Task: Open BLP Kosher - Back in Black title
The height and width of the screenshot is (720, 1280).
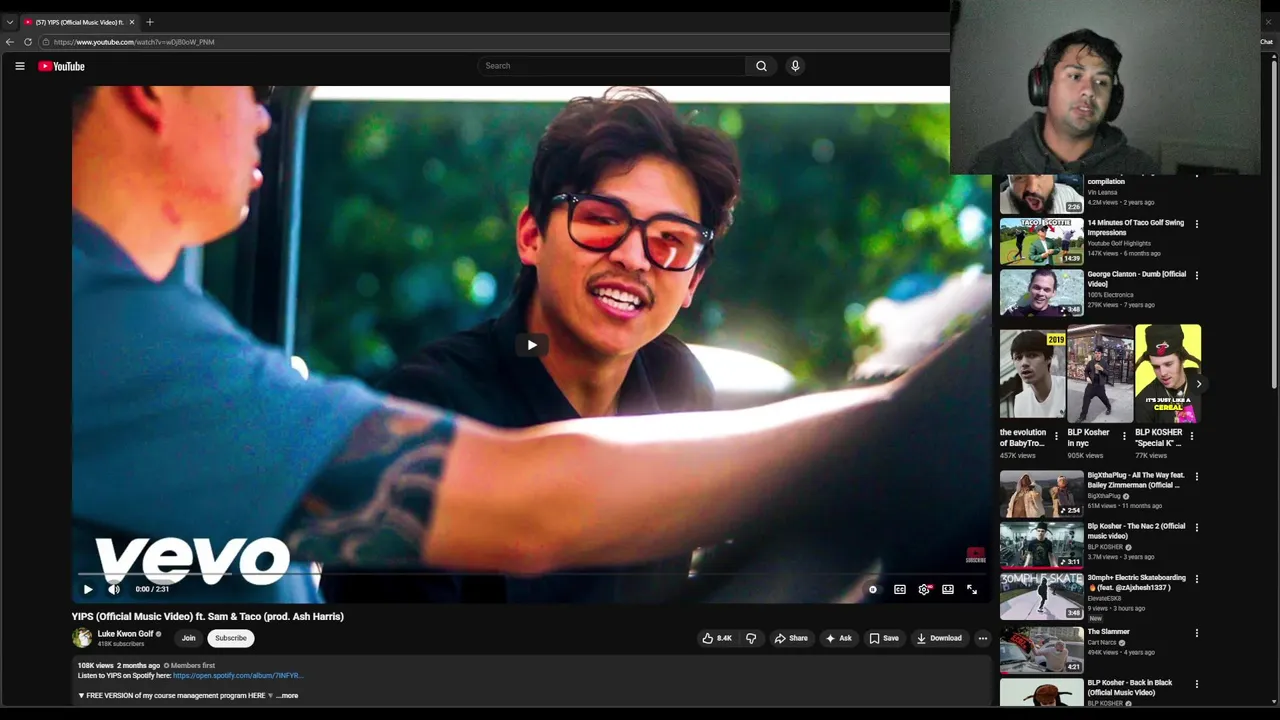Action: point(1130,688)
